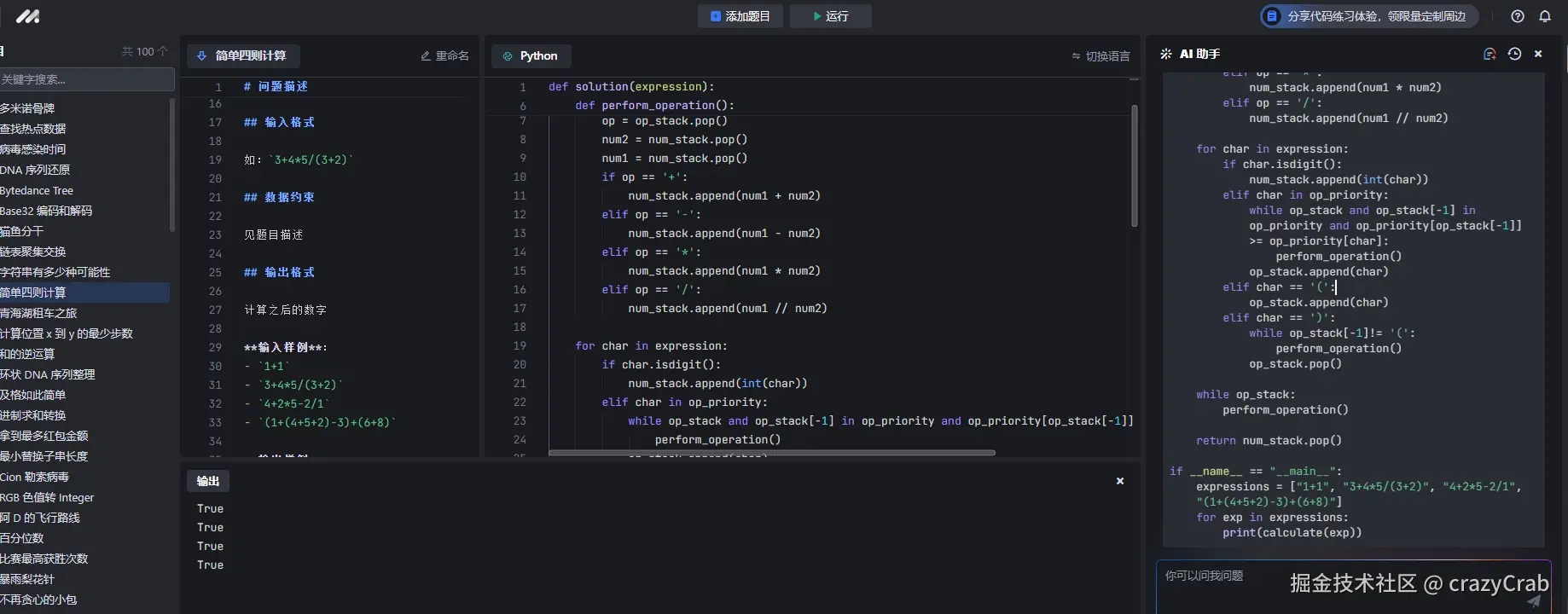
Task: Click the share experience promo banner
Action: point(1368,16)
